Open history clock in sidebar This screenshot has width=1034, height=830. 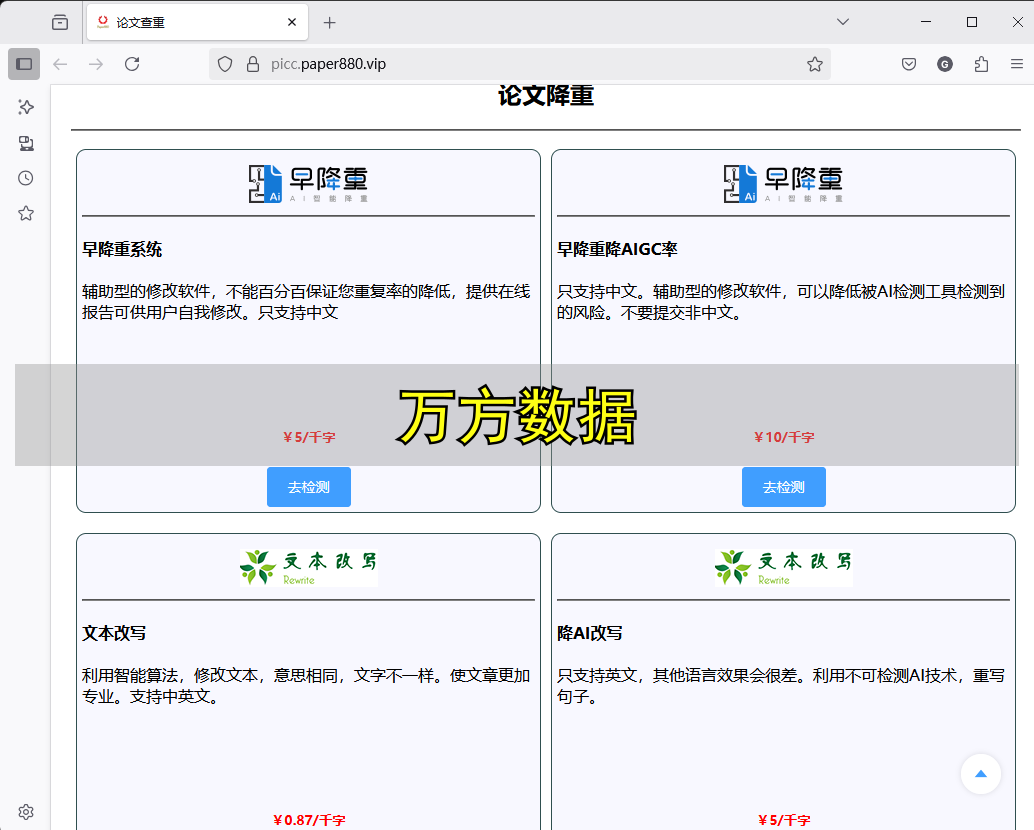26,178
